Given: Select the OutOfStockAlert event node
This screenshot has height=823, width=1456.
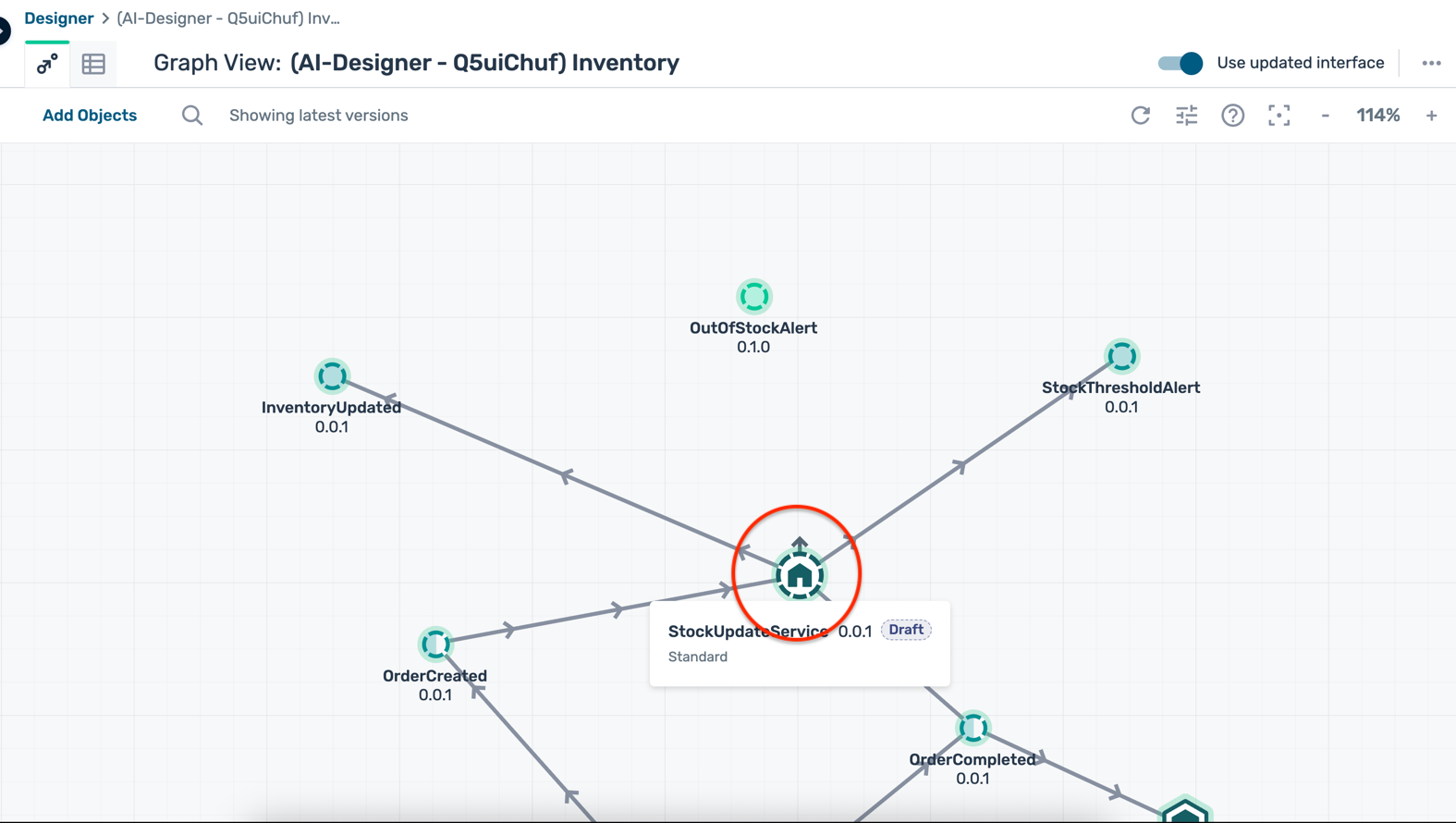Looking at the screenshot, I should click(x=753, y=297).
